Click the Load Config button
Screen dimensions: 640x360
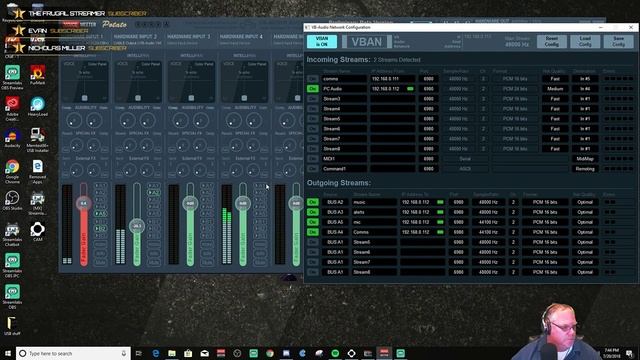[x=585, y=41]
